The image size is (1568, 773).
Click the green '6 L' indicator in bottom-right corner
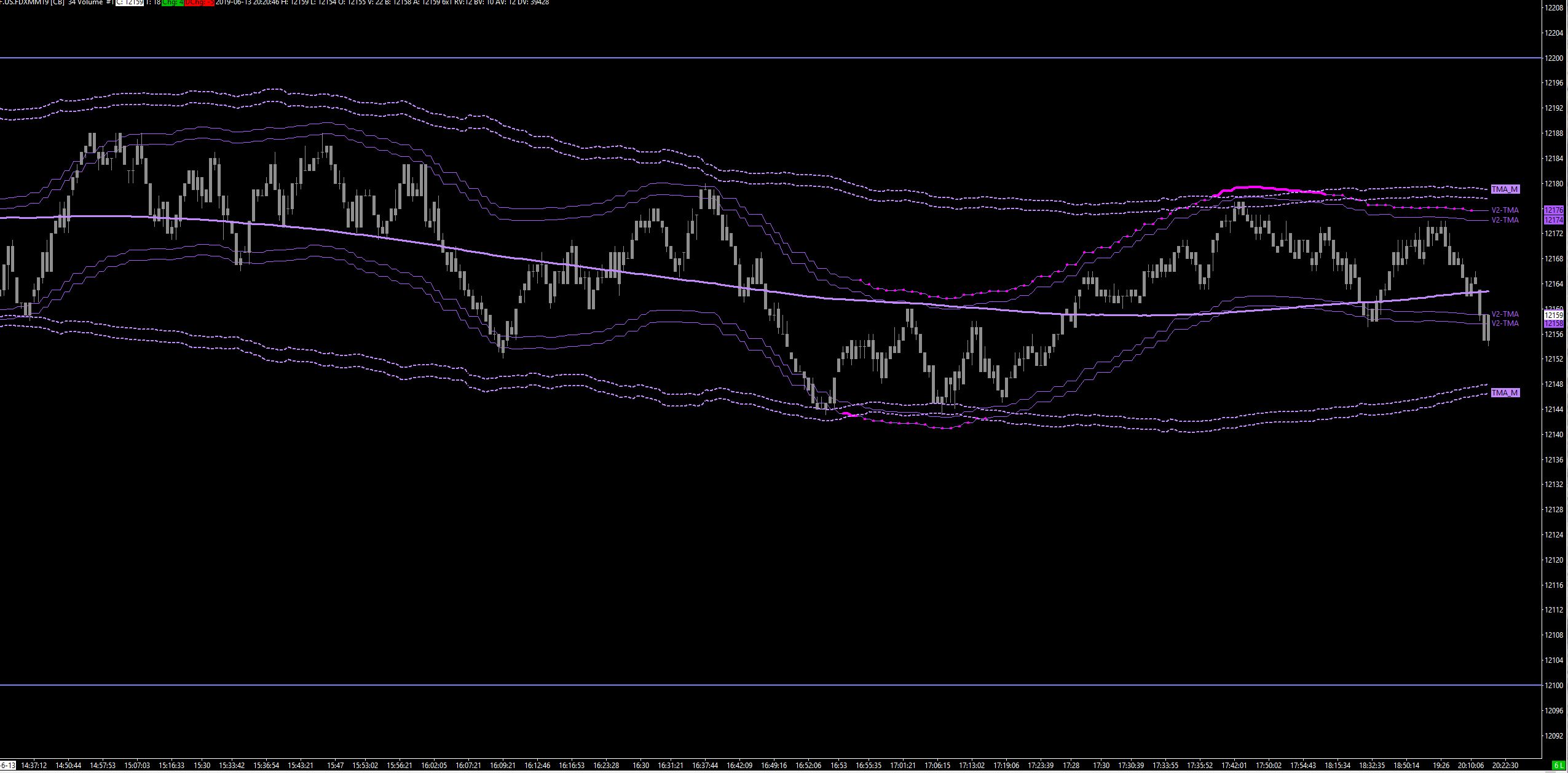(x=1558, y=766)
